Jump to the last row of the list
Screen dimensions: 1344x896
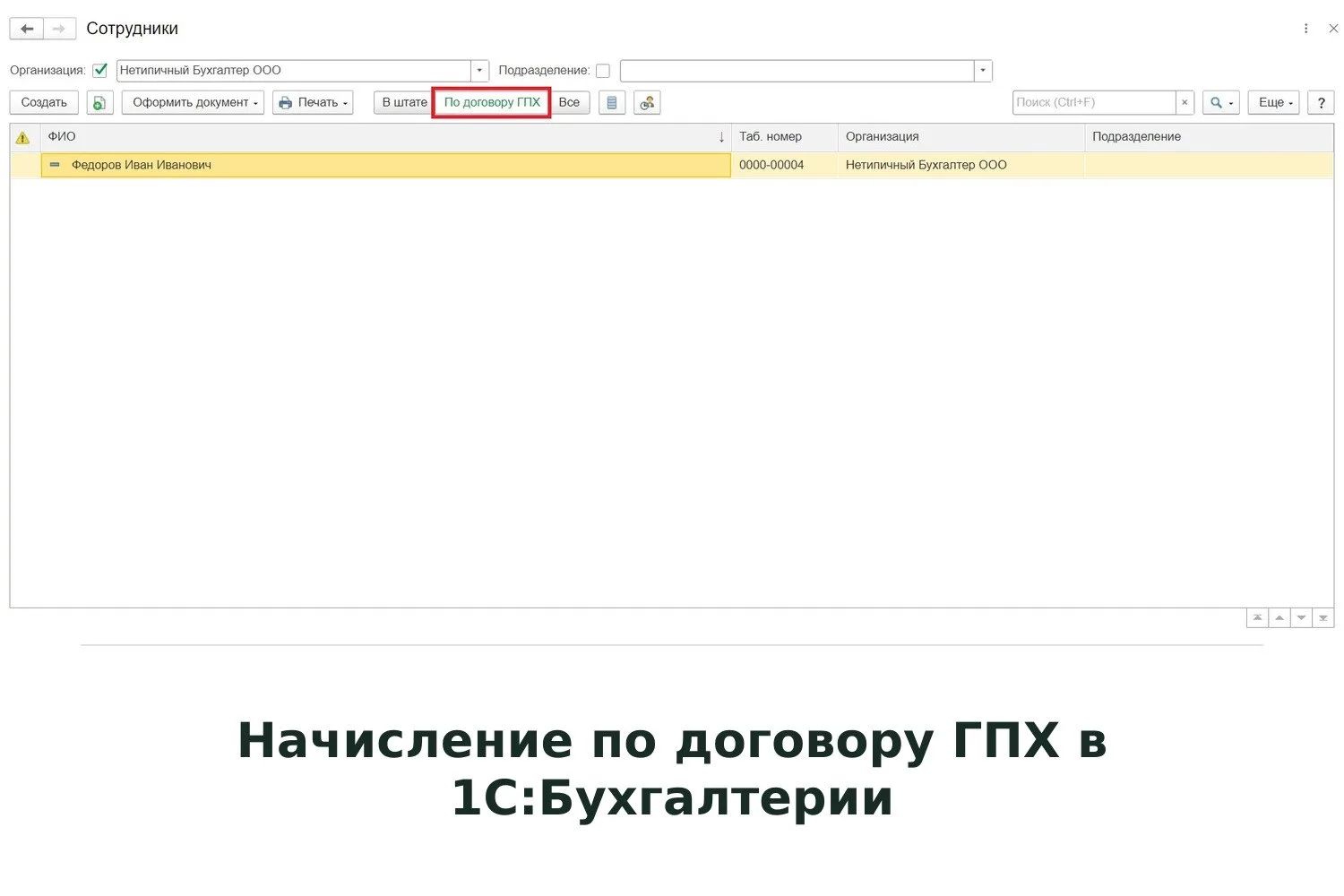(x=1323, y=618)
